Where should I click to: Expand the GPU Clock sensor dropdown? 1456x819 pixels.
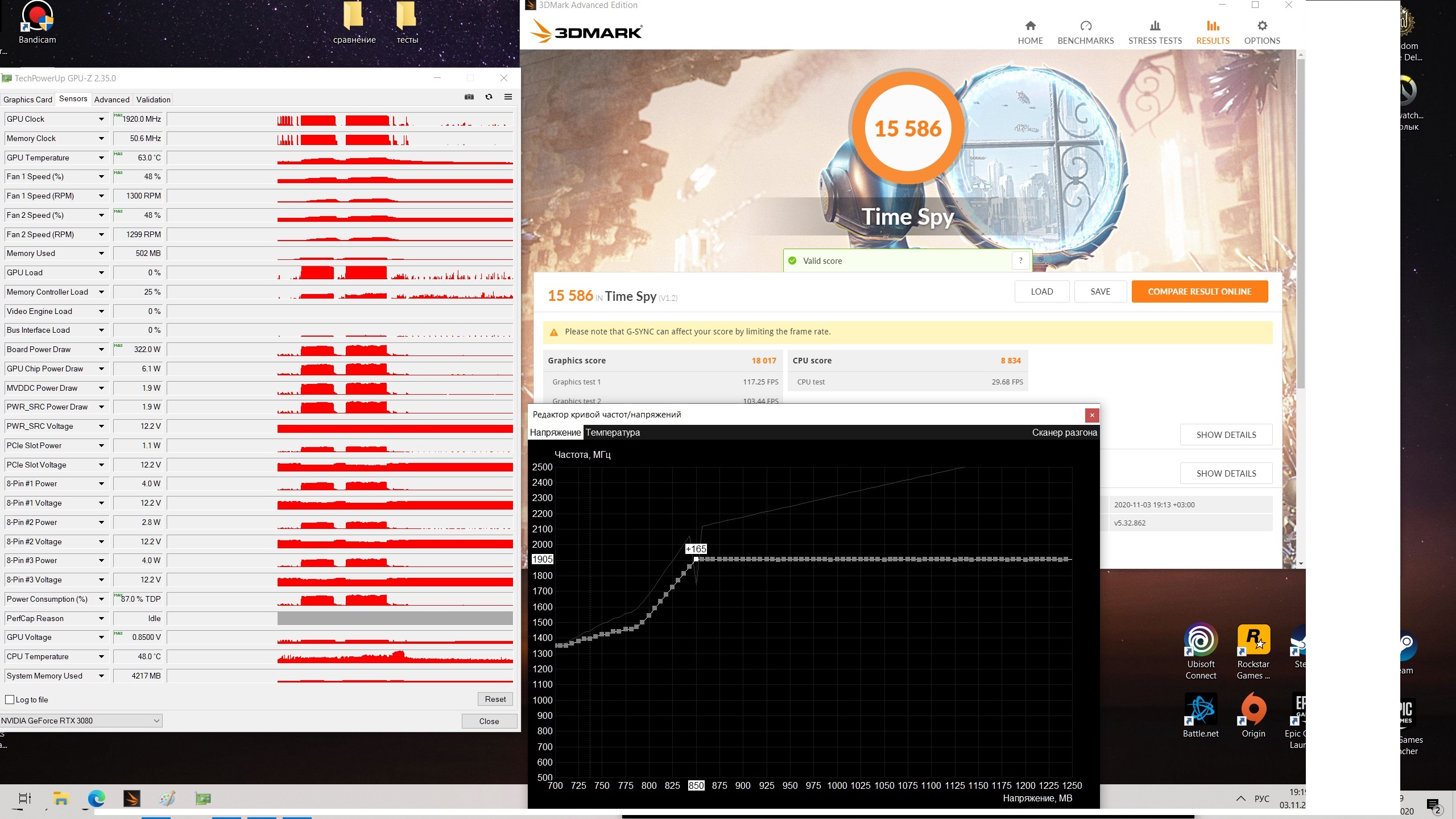pos(101,119)
